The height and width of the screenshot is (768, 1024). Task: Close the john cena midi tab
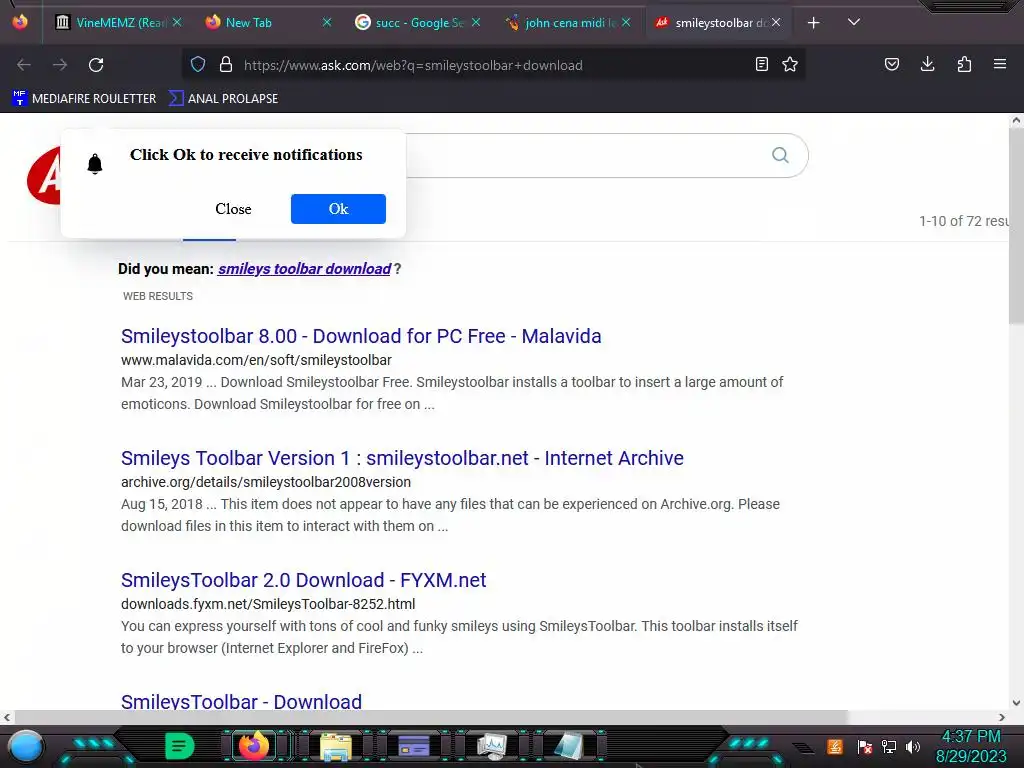(x=626, y=22)
